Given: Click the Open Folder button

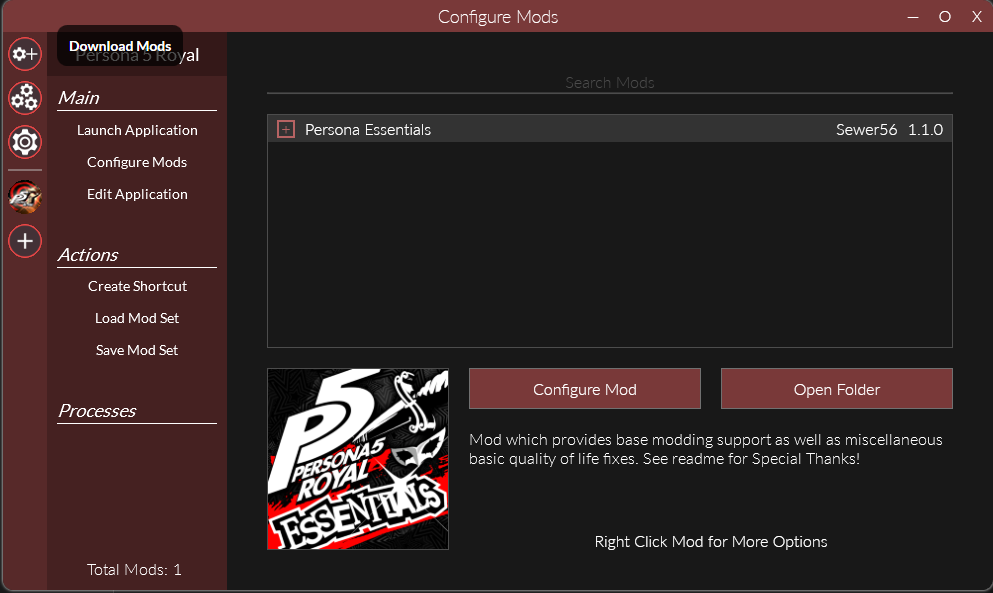Looking at the screenshot, I should point(837,389).
